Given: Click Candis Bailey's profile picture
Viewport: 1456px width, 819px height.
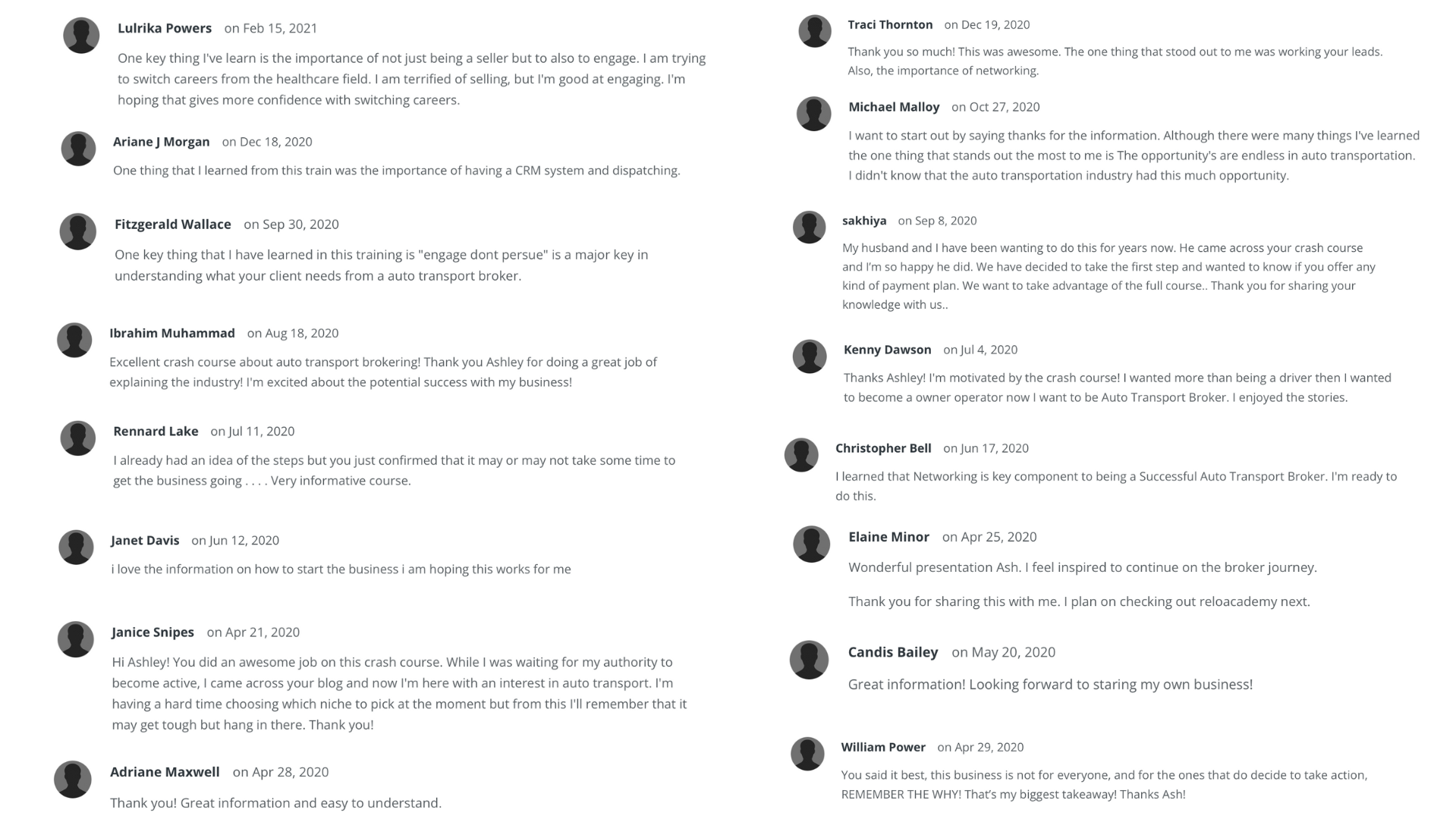Looking at the screenshot, I should click(809, 660).
